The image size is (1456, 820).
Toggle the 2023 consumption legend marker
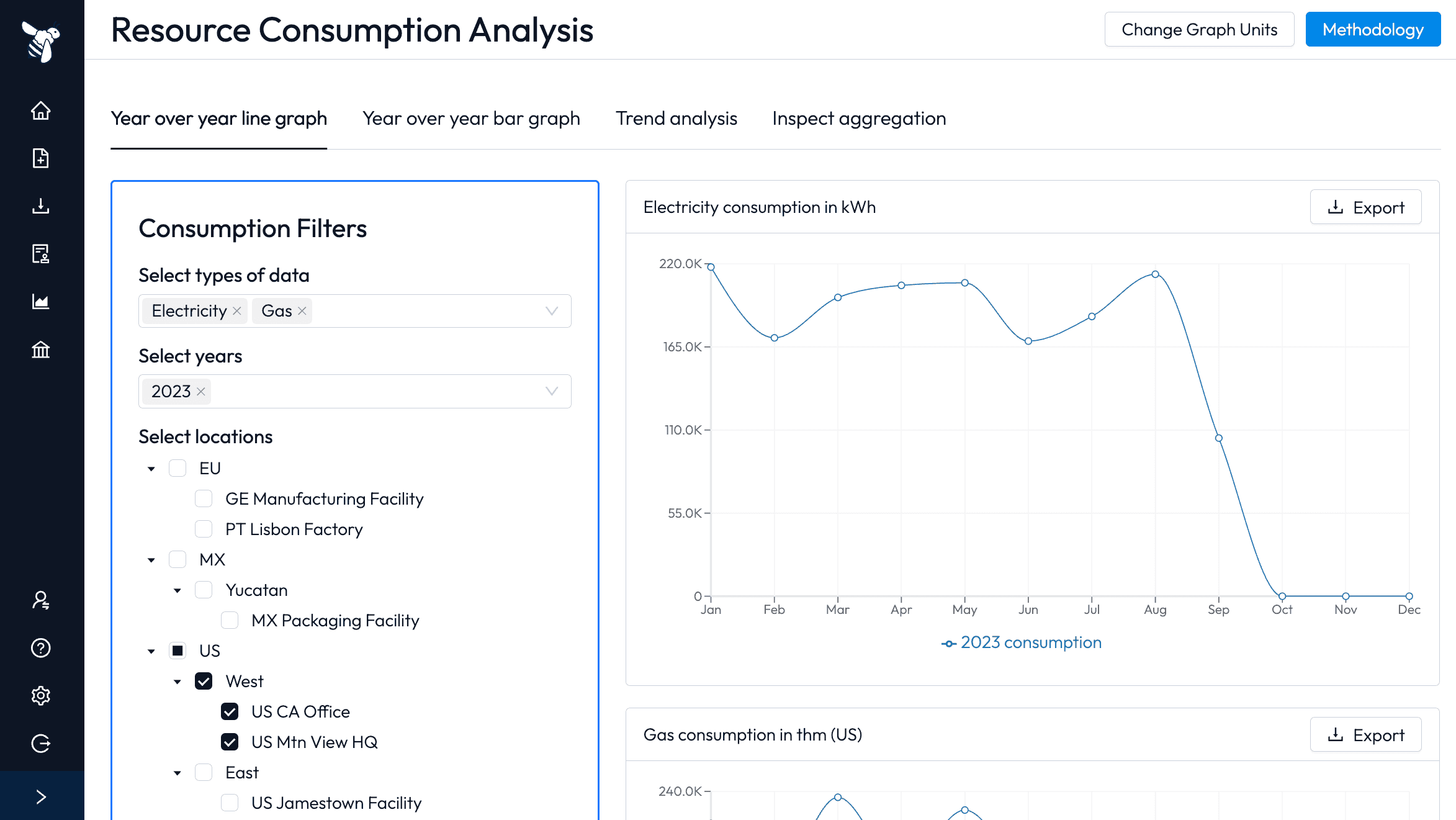pyautogui.click(x=948, y=644)
